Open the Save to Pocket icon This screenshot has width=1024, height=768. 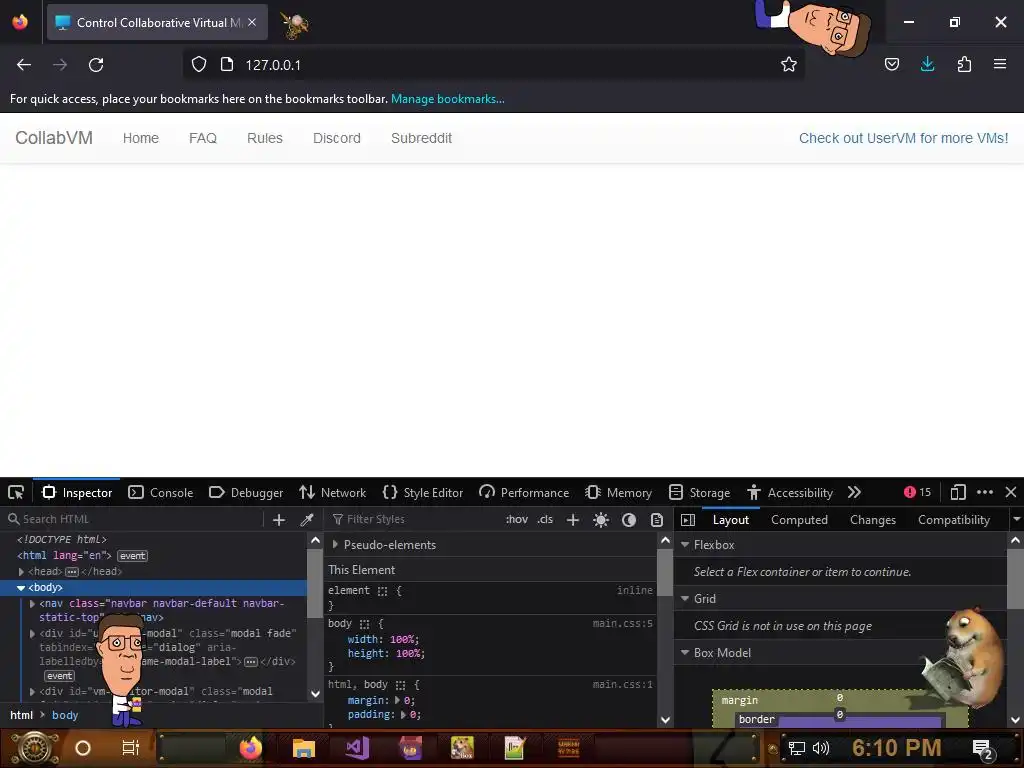coord(891,65)
